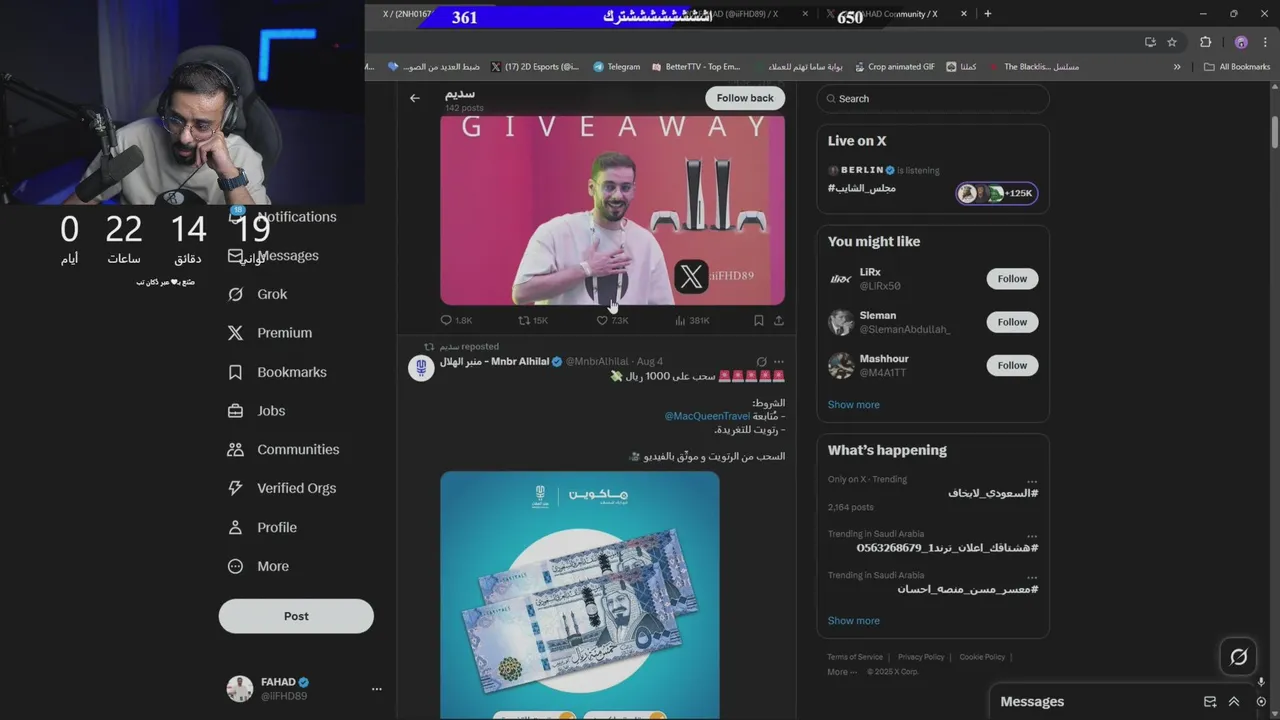This screenshot has width=1280, height=720.
Task: Open the Telegram bookmark
Action: (x=617, y=67)
